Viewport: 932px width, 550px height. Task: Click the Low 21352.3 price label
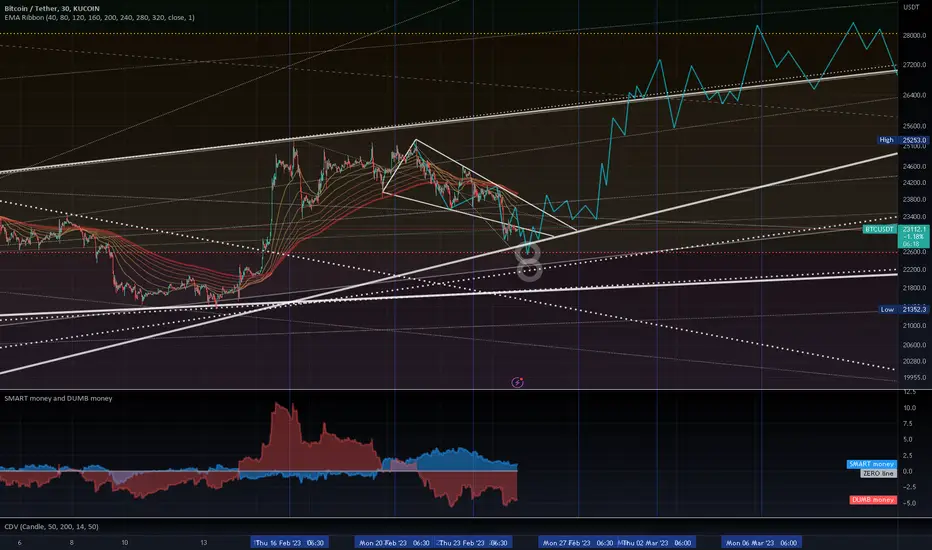903,309
